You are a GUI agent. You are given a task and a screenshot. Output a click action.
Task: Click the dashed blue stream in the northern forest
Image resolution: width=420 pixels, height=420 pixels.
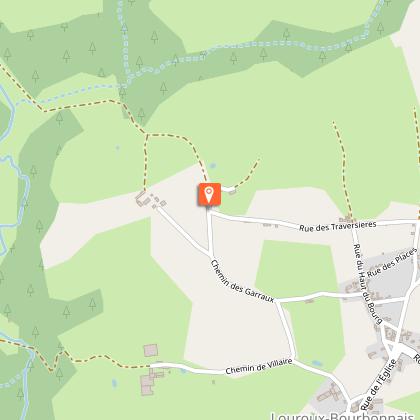point(233,48)
